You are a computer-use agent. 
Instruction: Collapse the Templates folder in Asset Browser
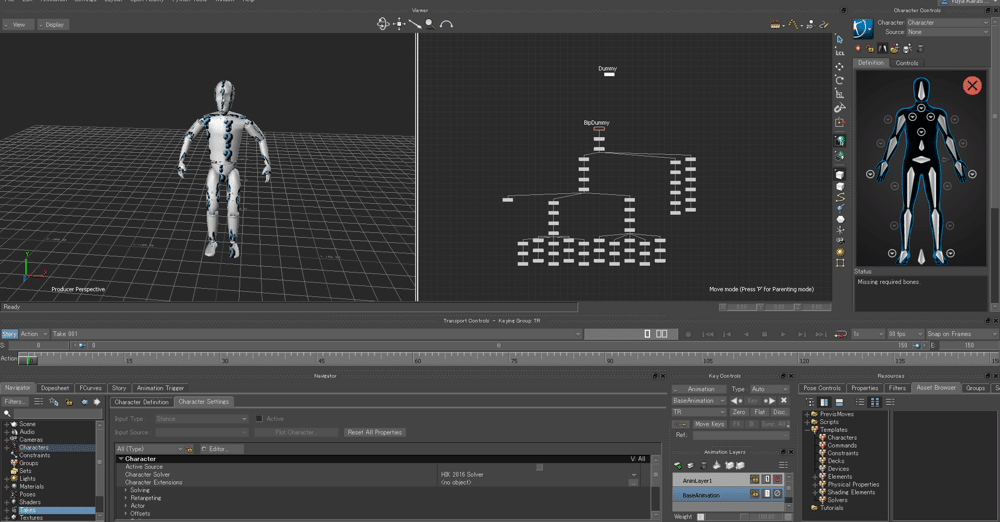(x=807, y=430)
